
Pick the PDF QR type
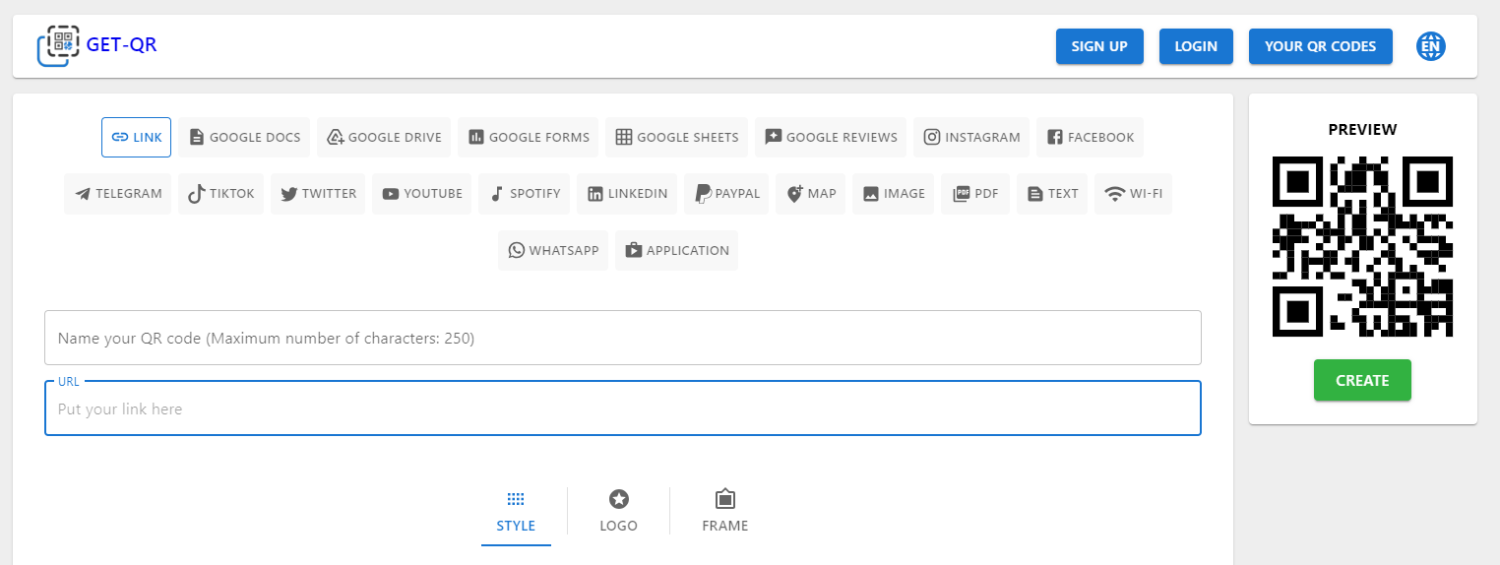pyautogui.click(x=975, y=194)
